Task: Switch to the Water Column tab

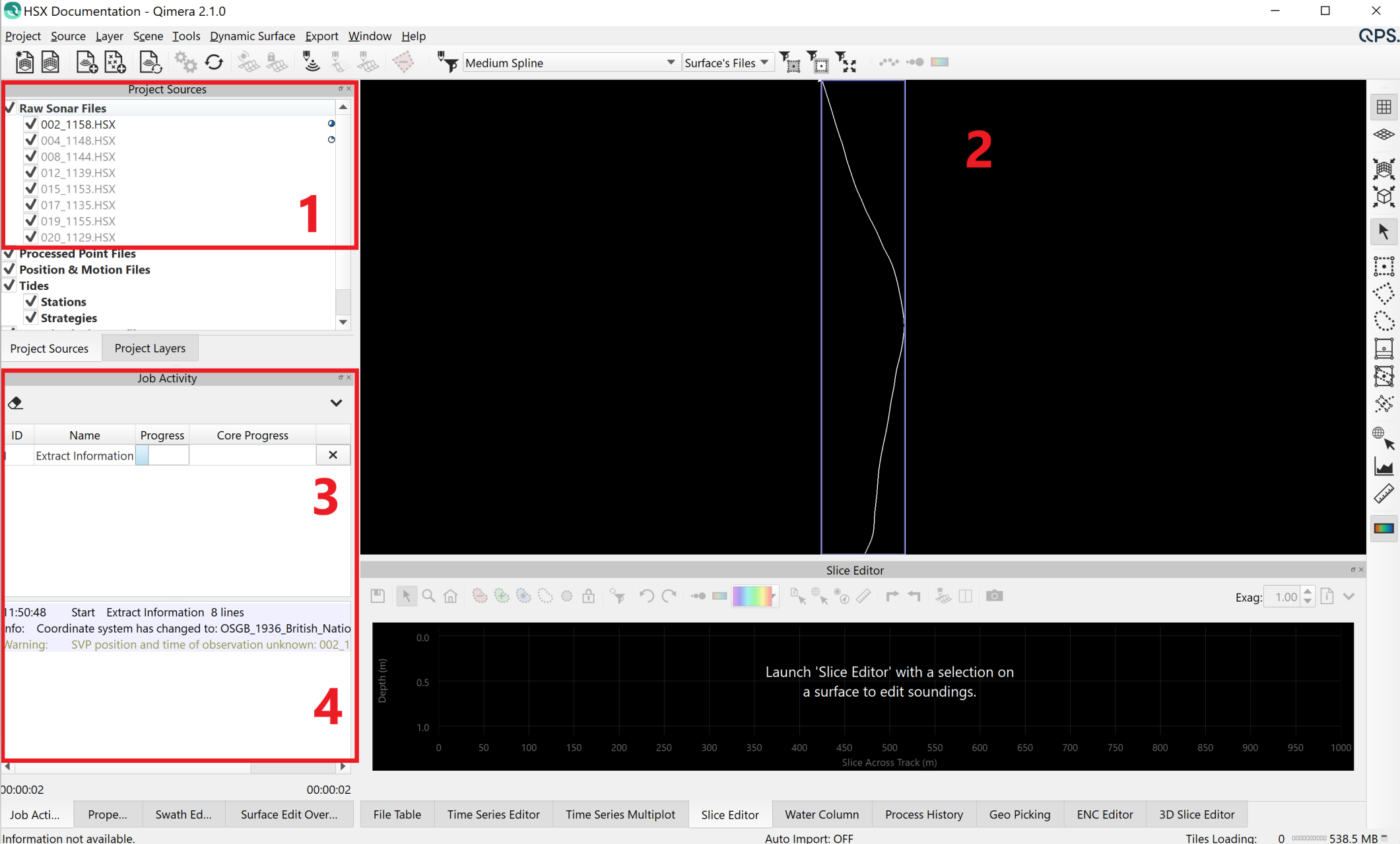Action: click(x=820, y=814)
